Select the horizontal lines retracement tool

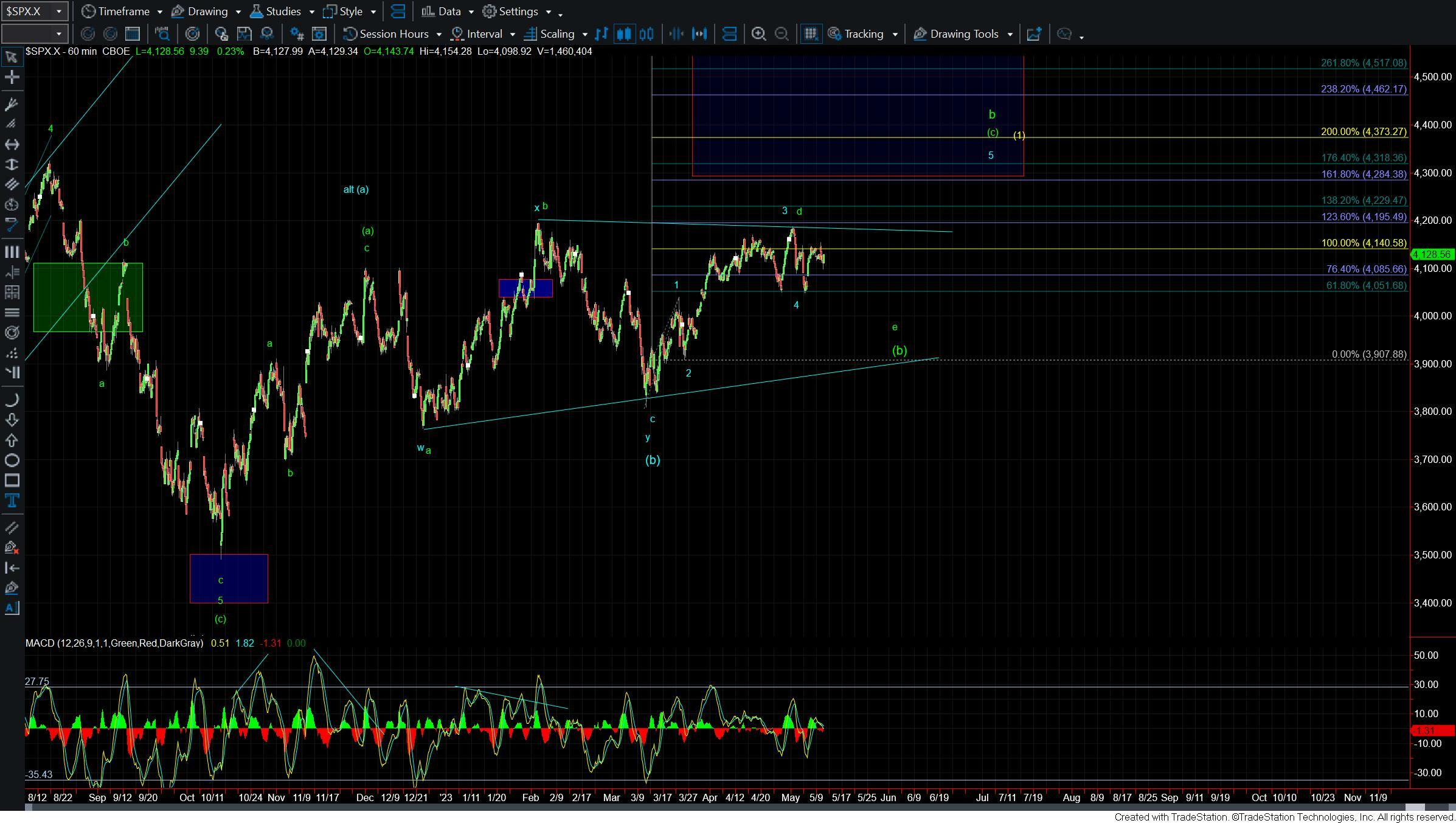click(11, 312)
